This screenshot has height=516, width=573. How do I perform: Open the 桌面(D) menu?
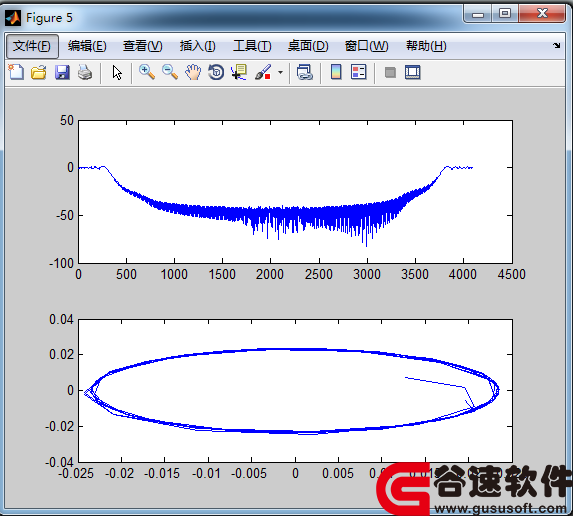308,46
